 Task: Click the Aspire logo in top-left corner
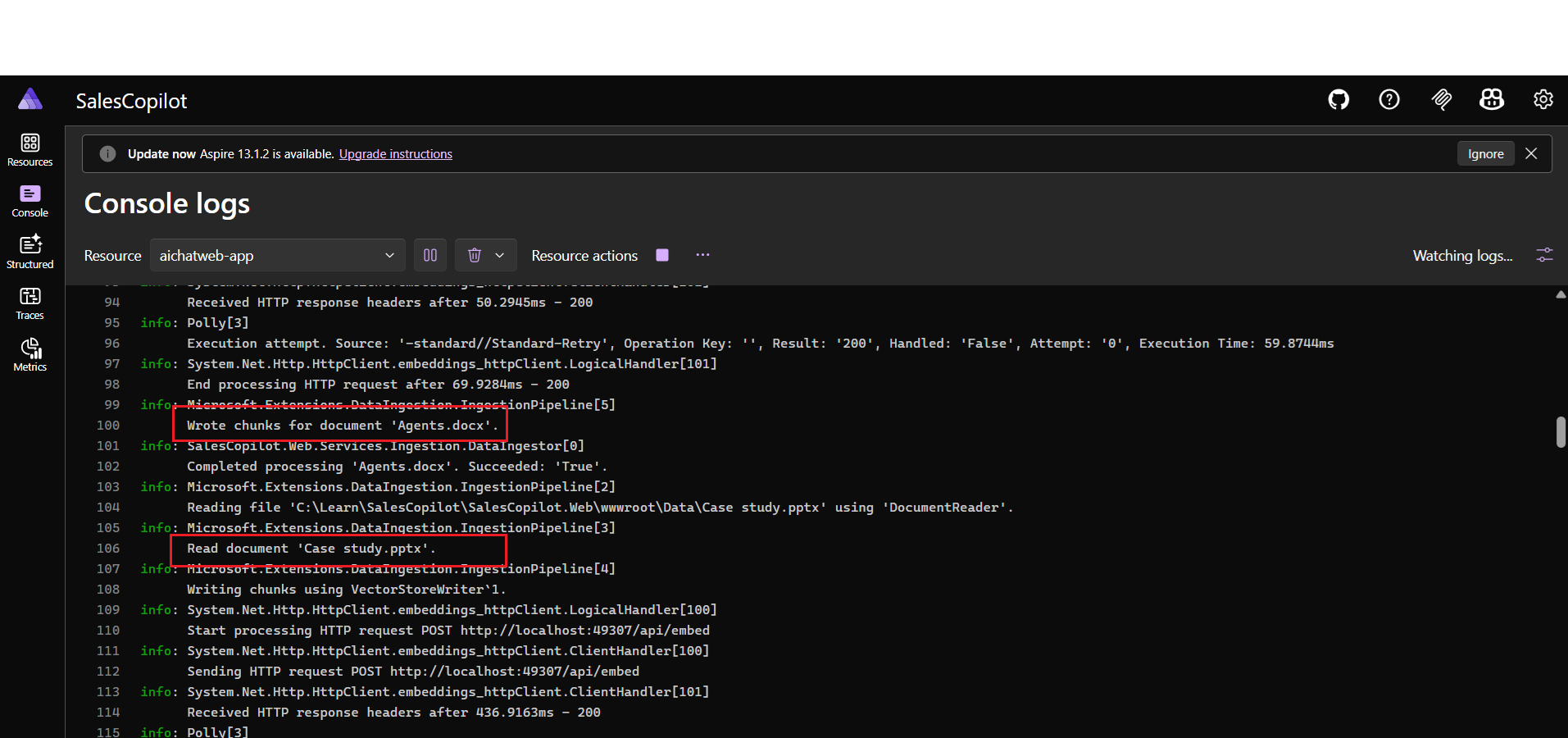click(x=30, y=98)
